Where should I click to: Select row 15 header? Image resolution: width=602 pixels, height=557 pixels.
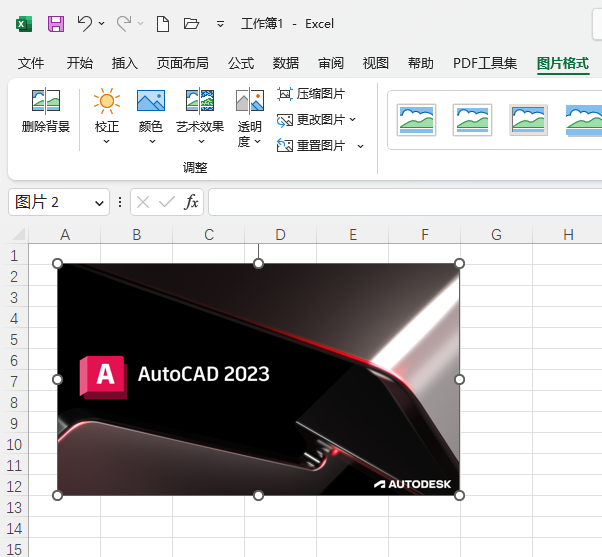coord(14,549)
